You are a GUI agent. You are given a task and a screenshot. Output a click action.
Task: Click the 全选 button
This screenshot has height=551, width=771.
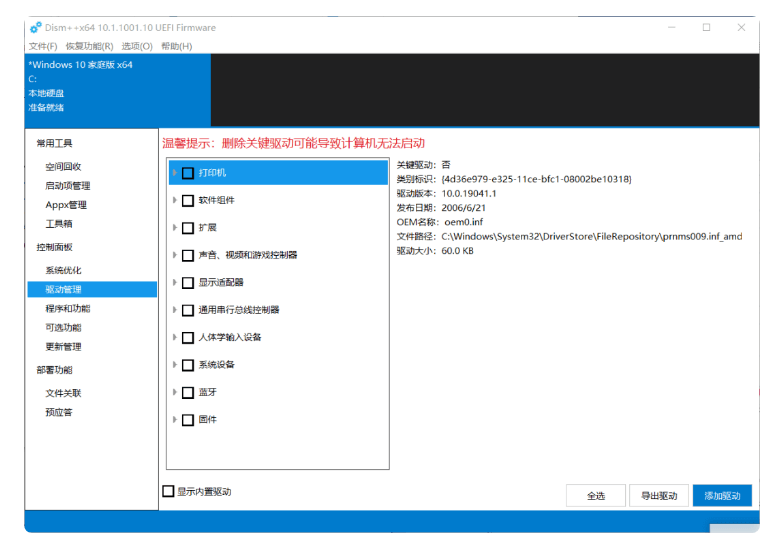[595, 496]
